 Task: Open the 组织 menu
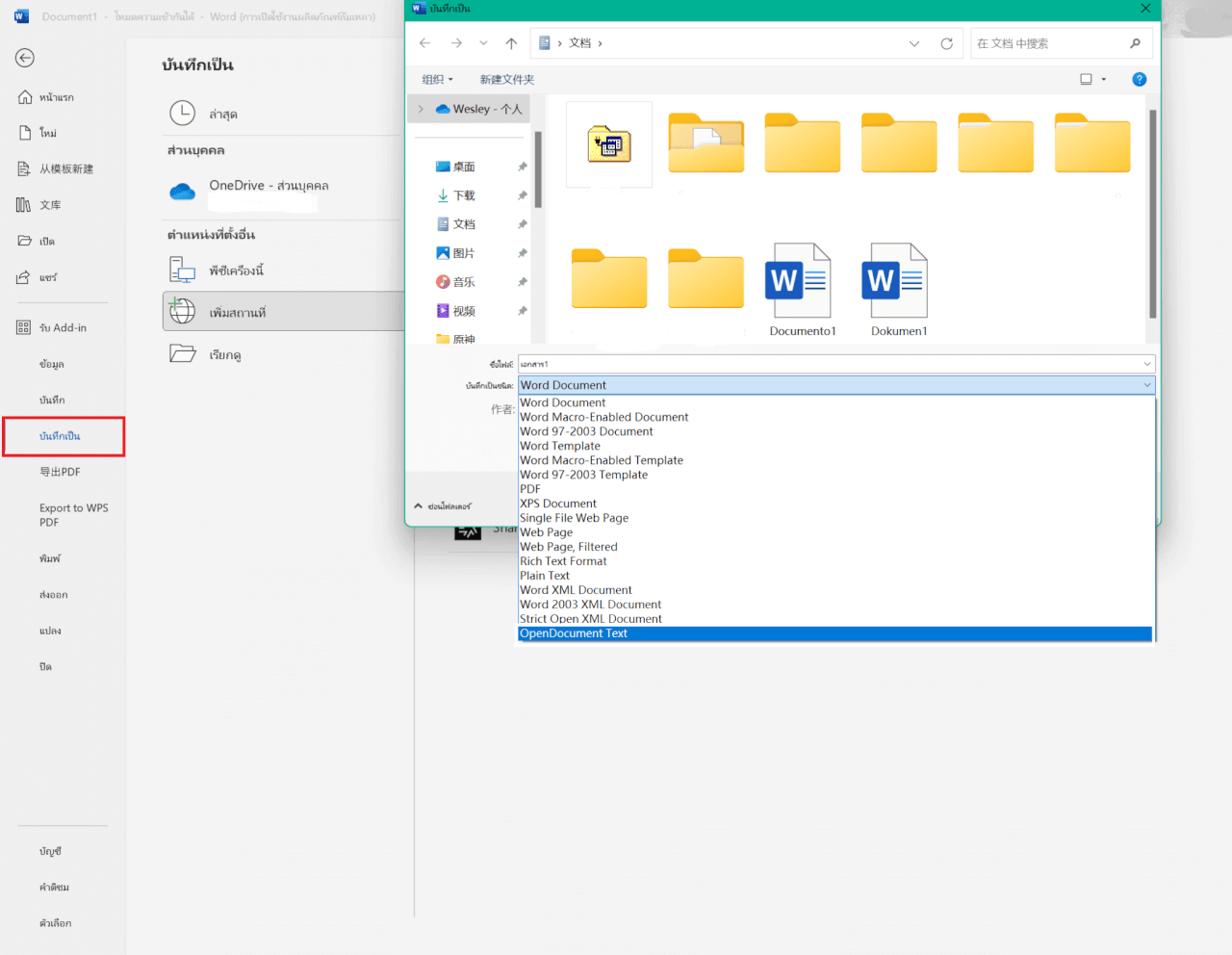[x=437, y=78]
